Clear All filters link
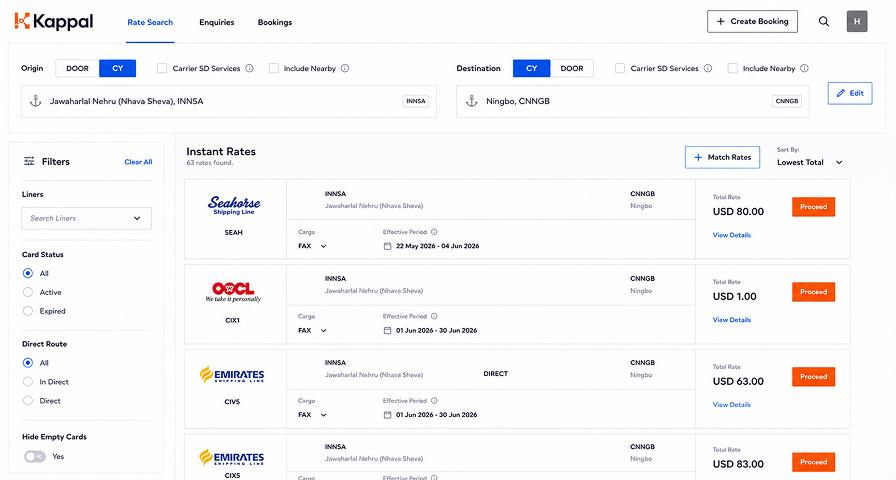The width and height of the screenshot is (896, 480). (x=138, y=162)
